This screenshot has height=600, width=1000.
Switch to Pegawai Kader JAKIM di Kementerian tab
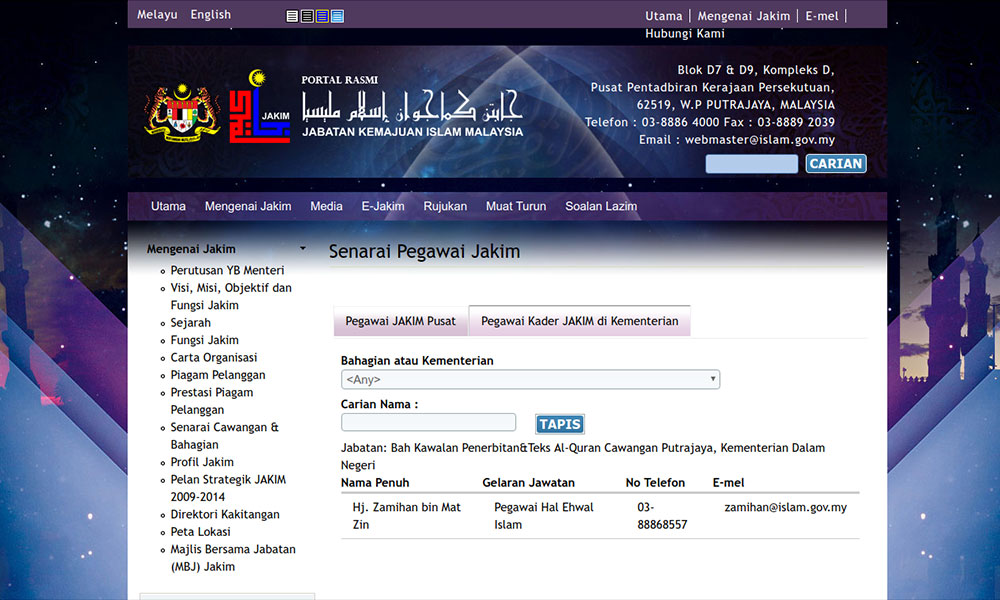[580, 321]
